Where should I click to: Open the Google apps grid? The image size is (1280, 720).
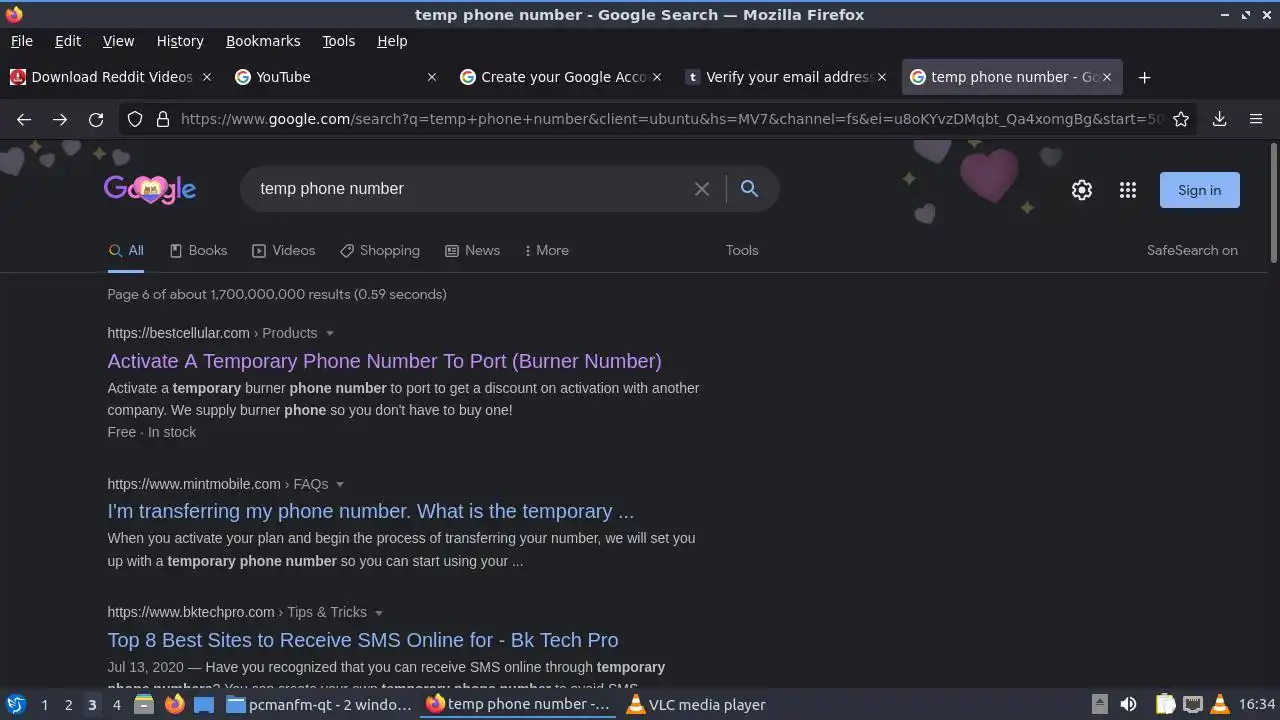click(x=1127, y=190)
